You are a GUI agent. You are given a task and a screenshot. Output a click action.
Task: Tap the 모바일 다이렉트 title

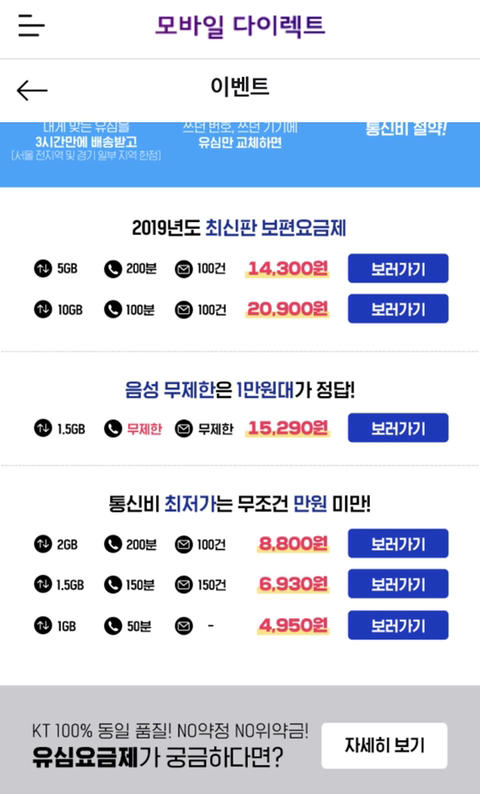[239, 25]
